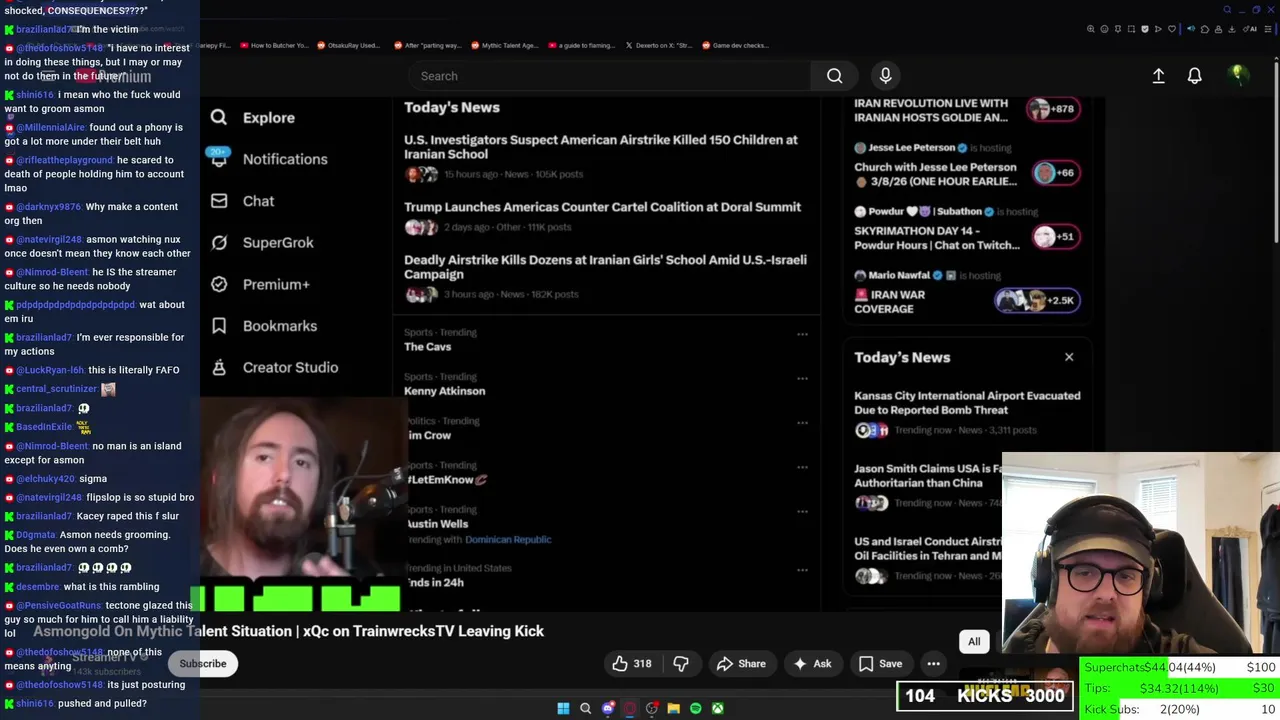Image resolution: width=1280 pixels, height=720 pixels.
Task: Open Discord from the taskbar
Action: tap(607, 708)
